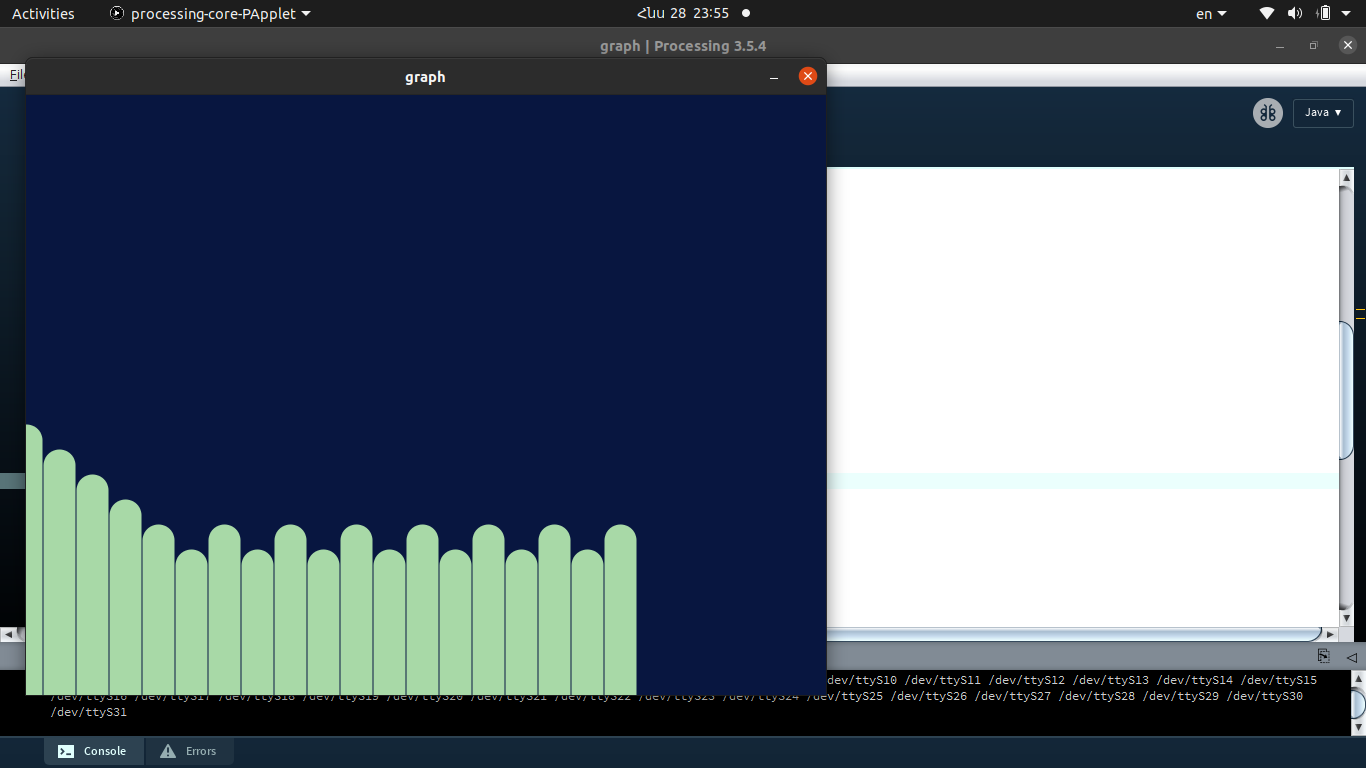Minimize the Processing 3.5.4 window
This screenshot has width=1366, height=768.
pos(1281,46)
